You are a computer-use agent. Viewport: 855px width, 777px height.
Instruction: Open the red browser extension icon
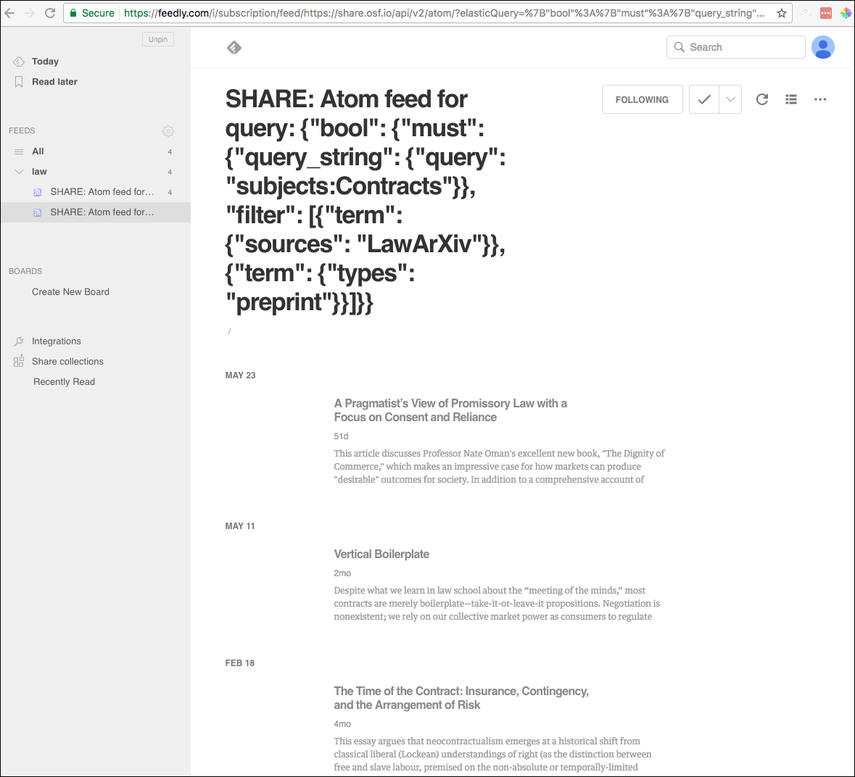pos(826,13)
